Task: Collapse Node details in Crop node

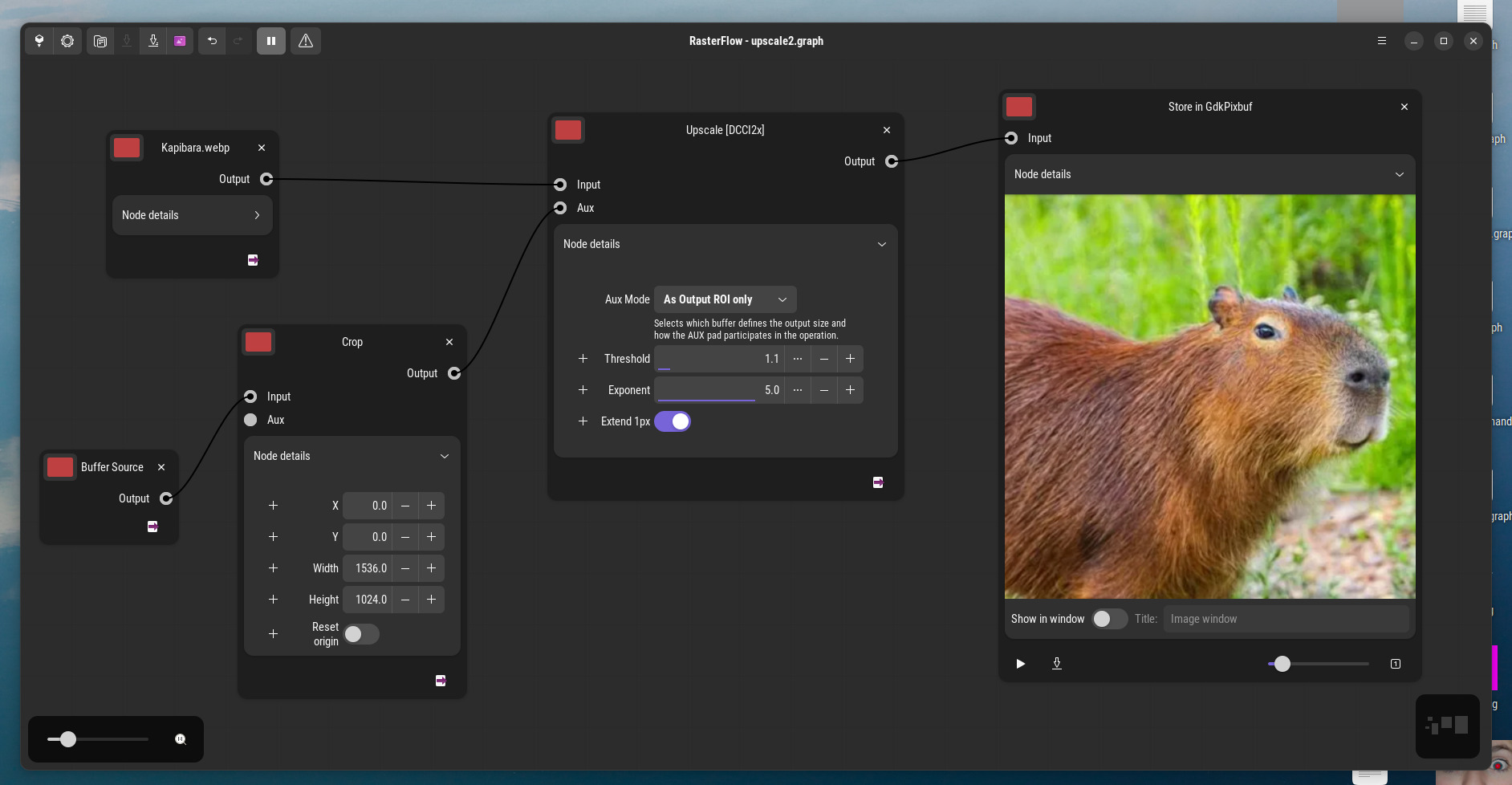Action: tap(352, 456)
